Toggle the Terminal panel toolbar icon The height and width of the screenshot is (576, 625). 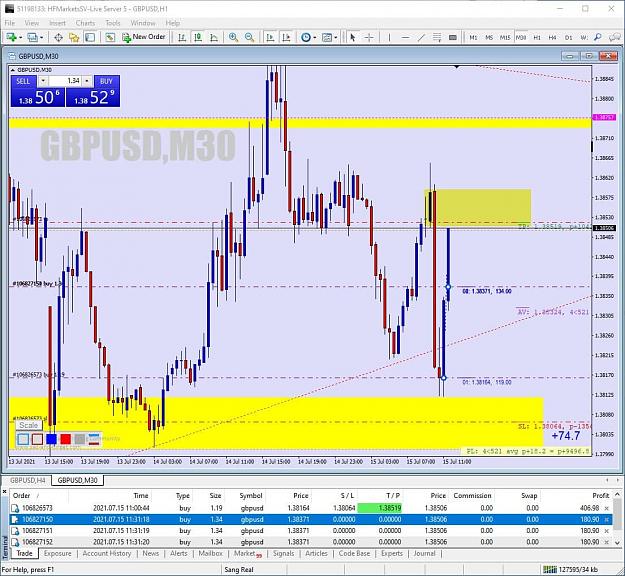[90, 37]
